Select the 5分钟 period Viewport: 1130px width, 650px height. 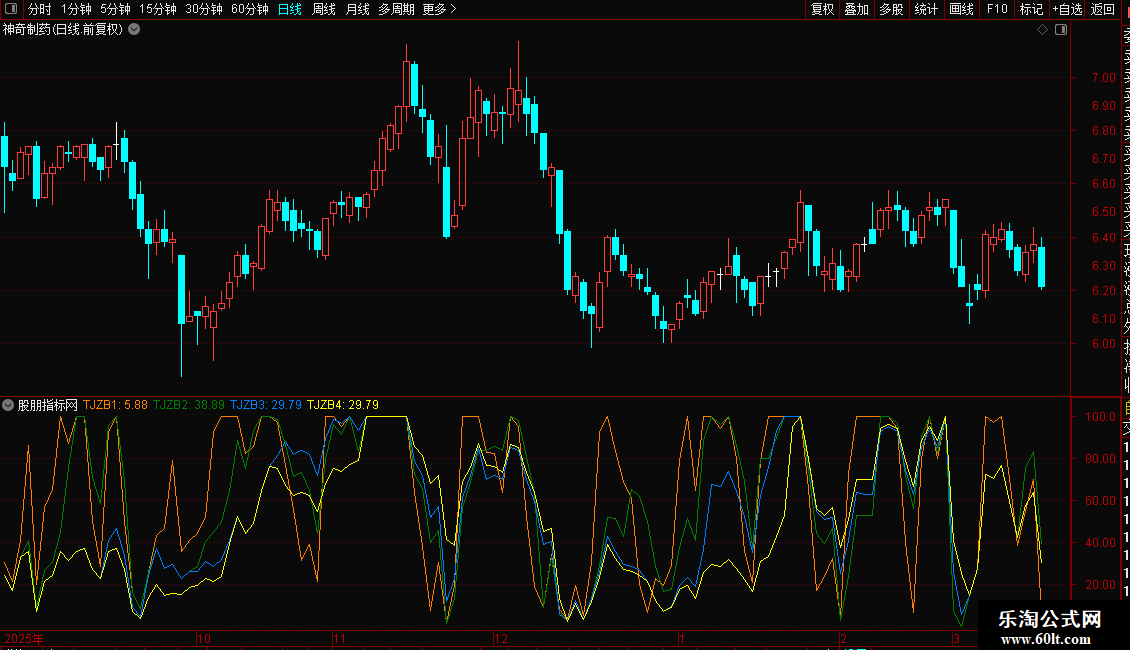(x=115, y=9)
